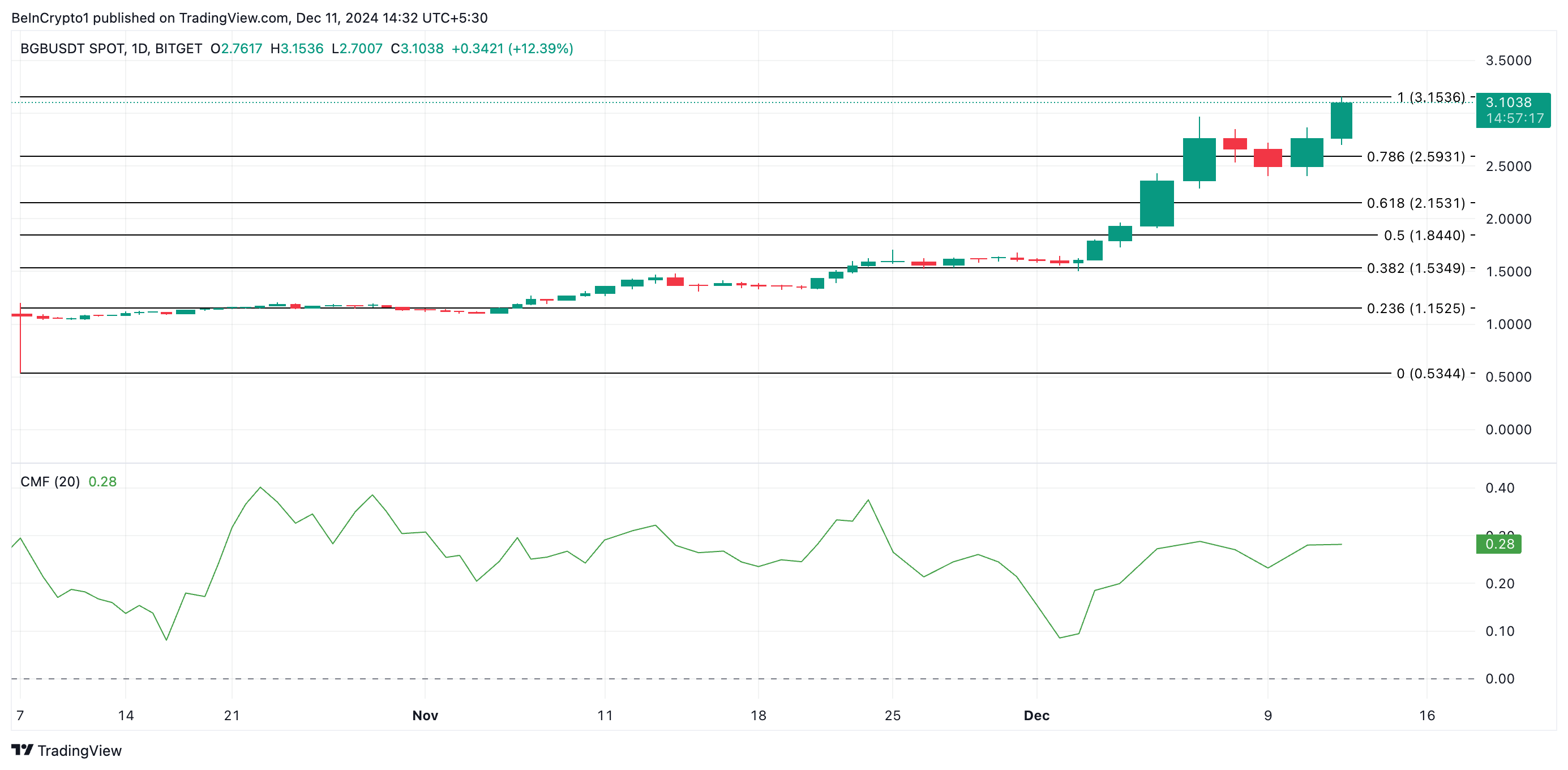The image size is (1568, 770).
Task: Click the 0.786 (2.5931) Fibonacci level label
Action: pos(1415,156)
